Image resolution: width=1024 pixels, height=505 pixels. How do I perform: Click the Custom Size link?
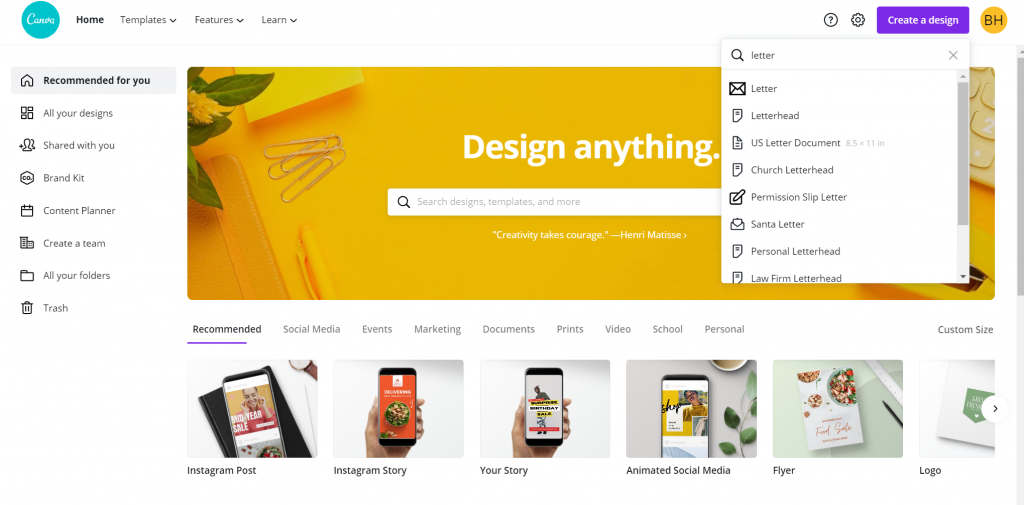(965, 329)
